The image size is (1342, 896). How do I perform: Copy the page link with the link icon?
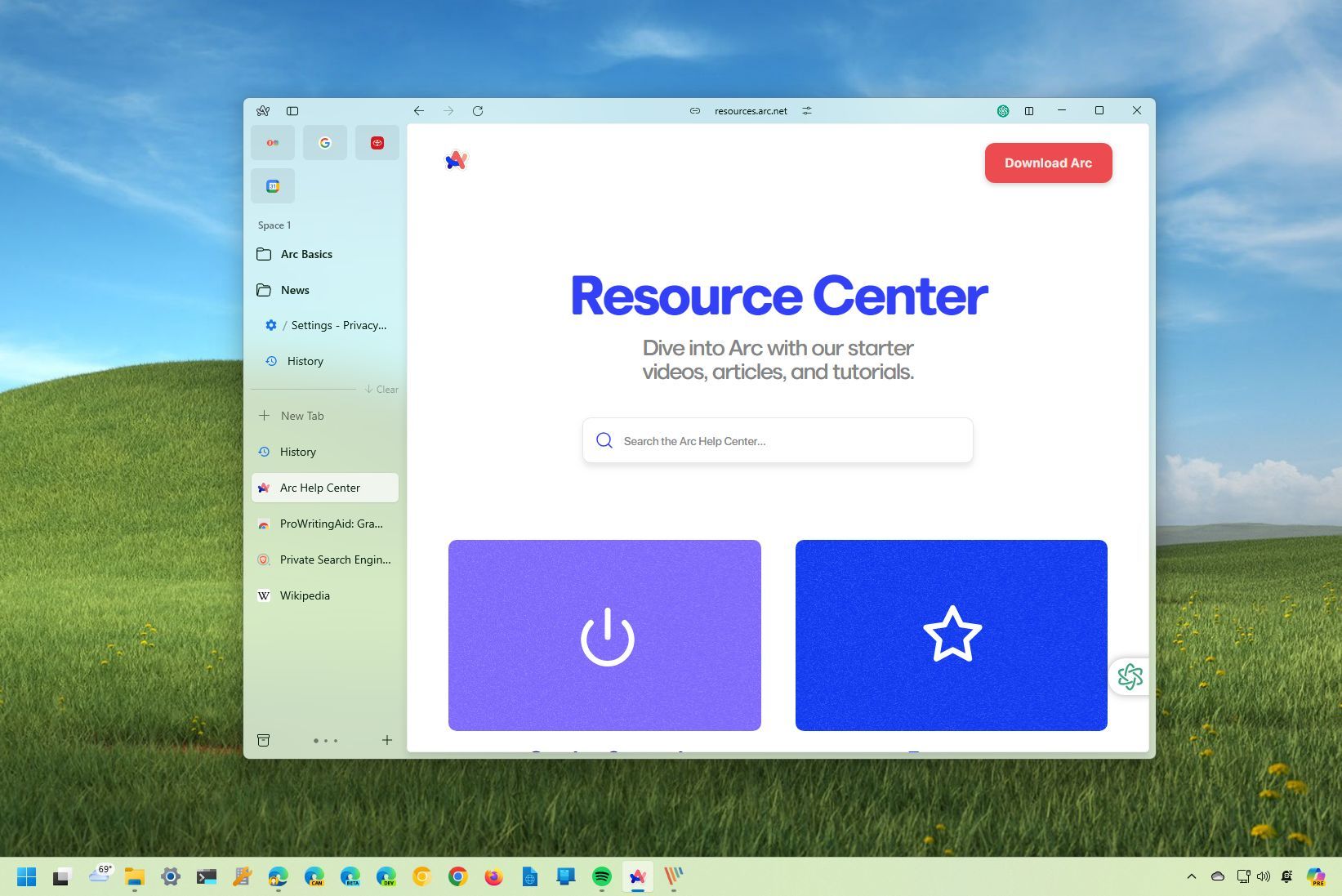[693, 110]
